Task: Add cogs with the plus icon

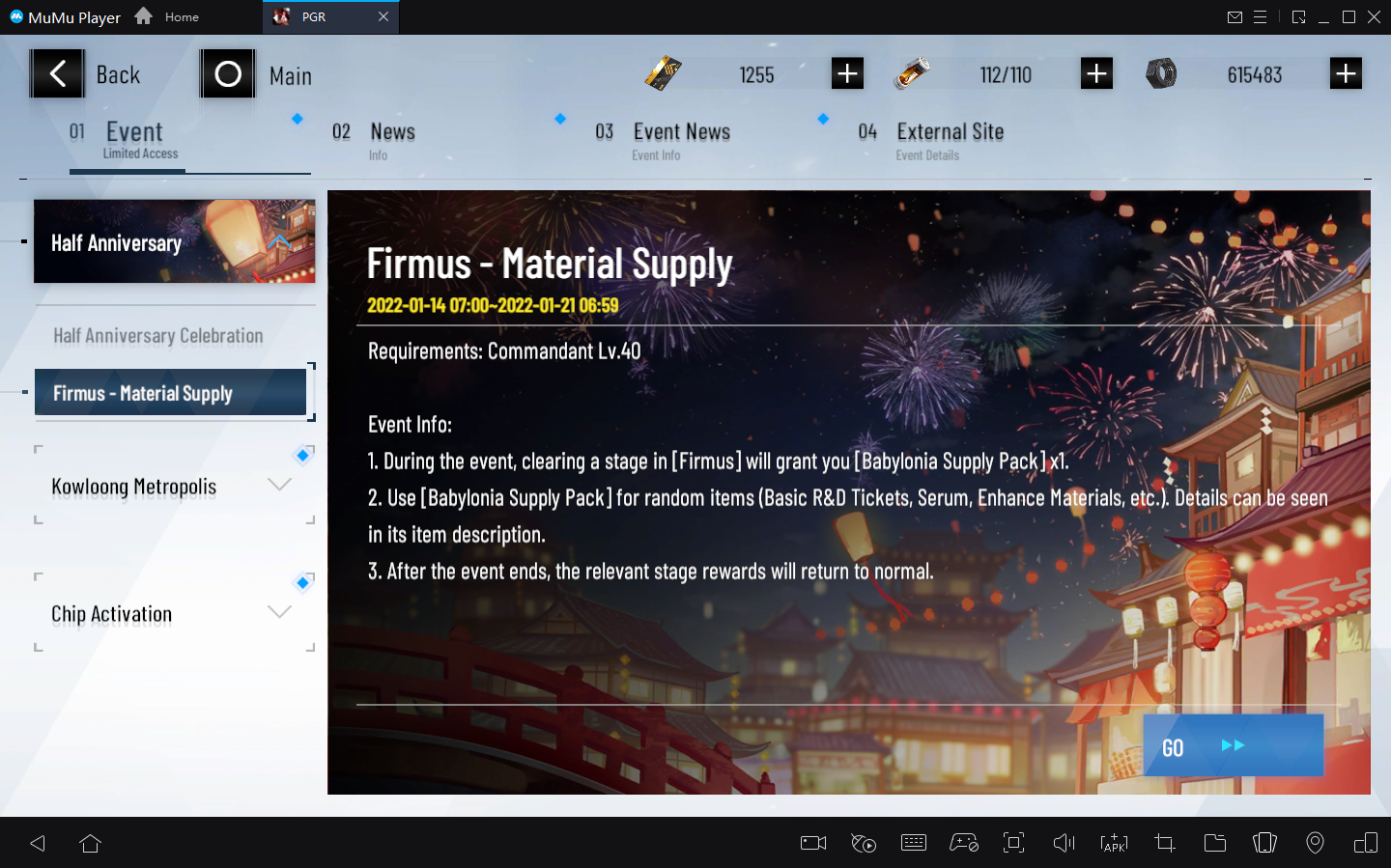Action: tap(1346, 73)
